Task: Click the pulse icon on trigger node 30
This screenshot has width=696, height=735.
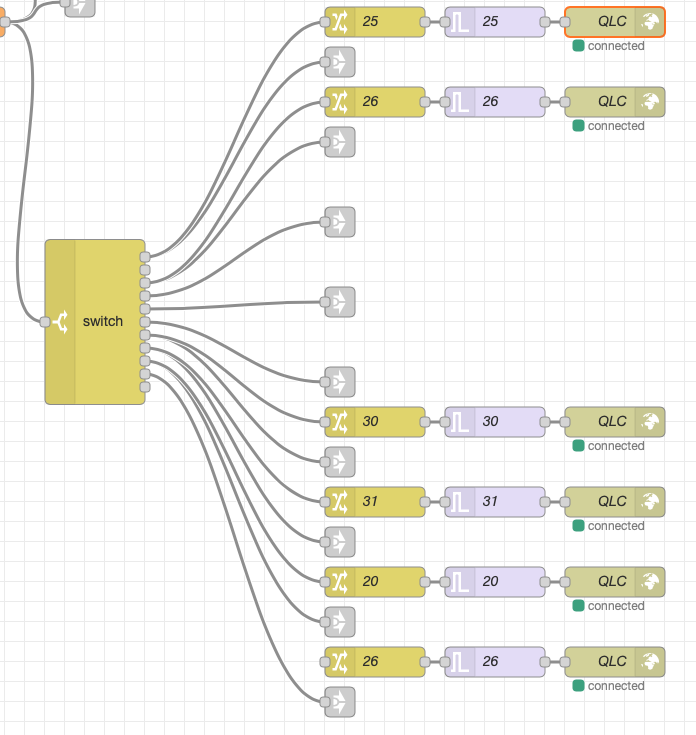Action: tap(460, 421)
